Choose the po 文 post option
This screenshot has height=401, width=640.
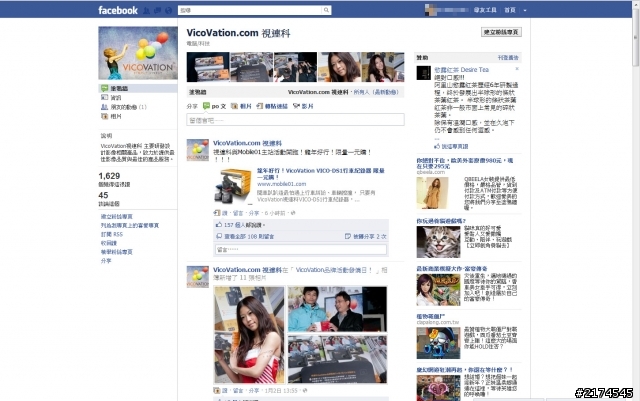[x=215, y=106]
